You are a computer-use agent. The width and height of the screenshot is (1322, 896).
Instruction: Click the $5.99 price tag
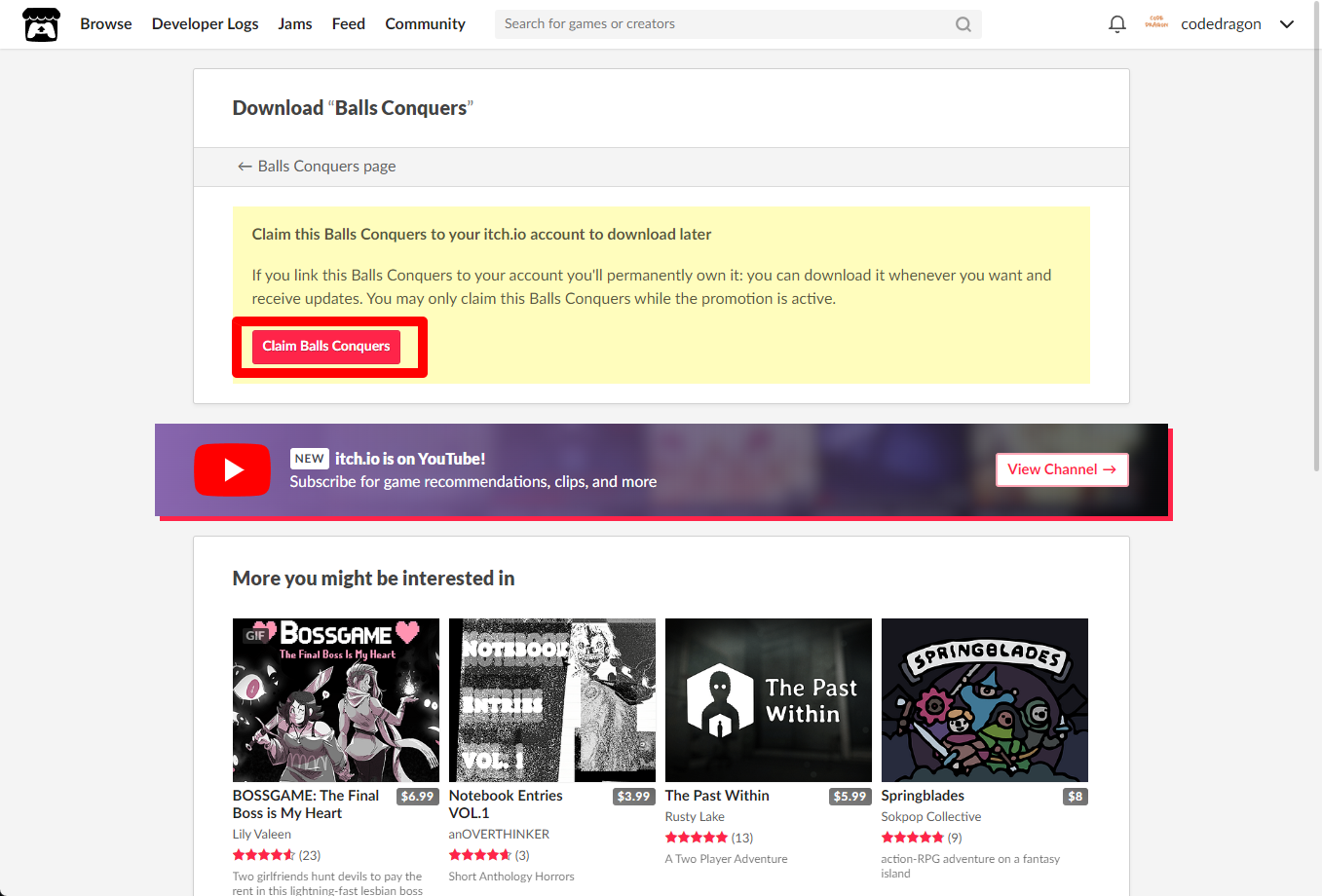tap(850, 797)
